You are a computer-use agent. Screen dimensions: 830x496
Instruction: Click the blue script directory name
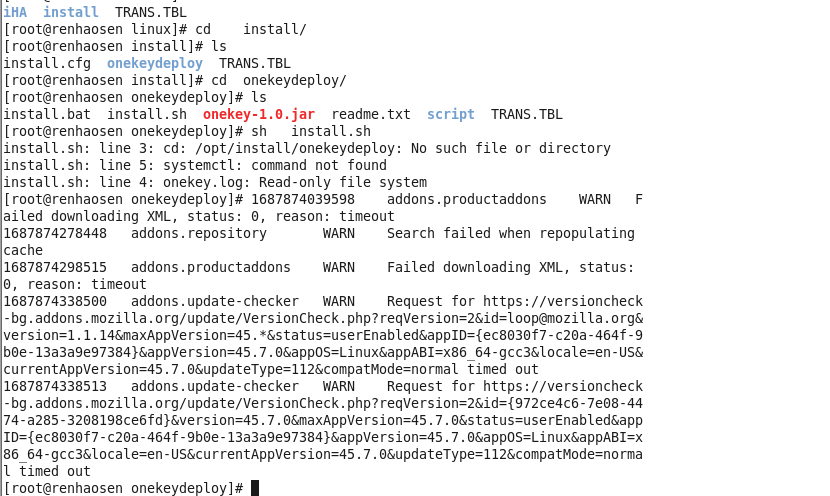[x=450, y=114]
